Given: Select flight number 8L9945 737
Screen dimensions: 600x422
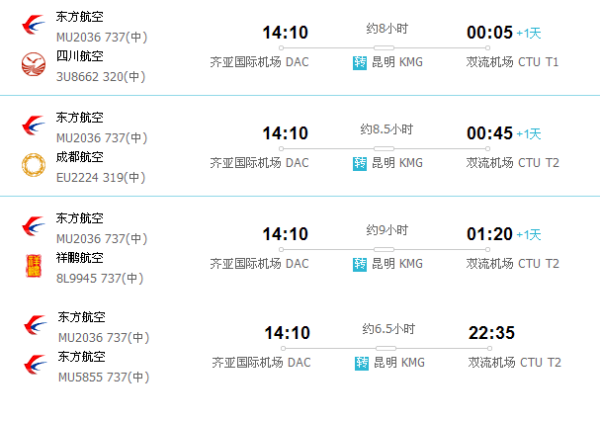Looking at the screenshot, I should pyautogui.click(x=99, y=278).
